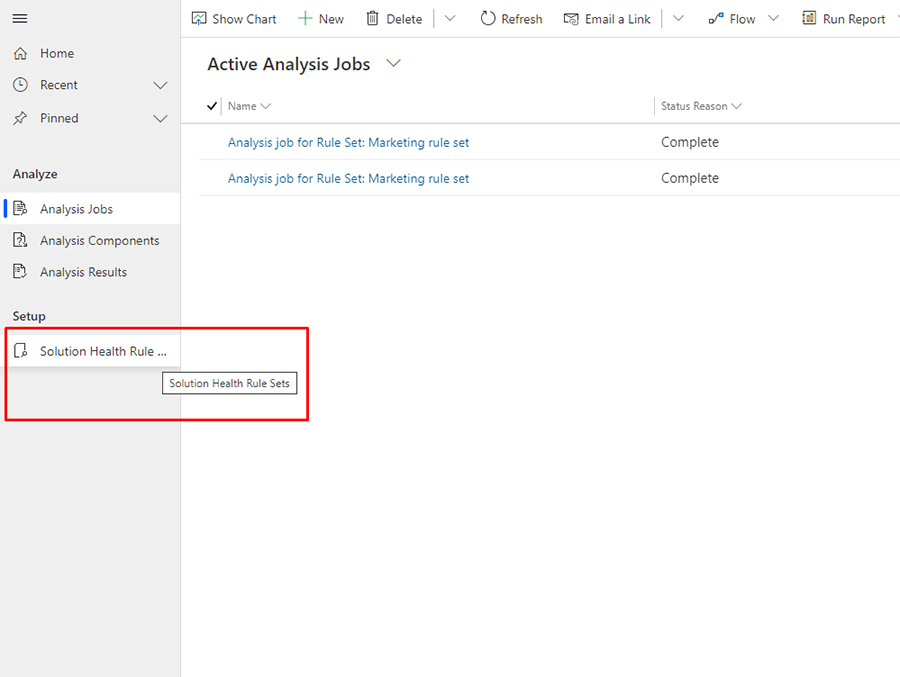Click the Analysis Jobs sidebar icon
This screenshot has width=900, height=677.
20,208
